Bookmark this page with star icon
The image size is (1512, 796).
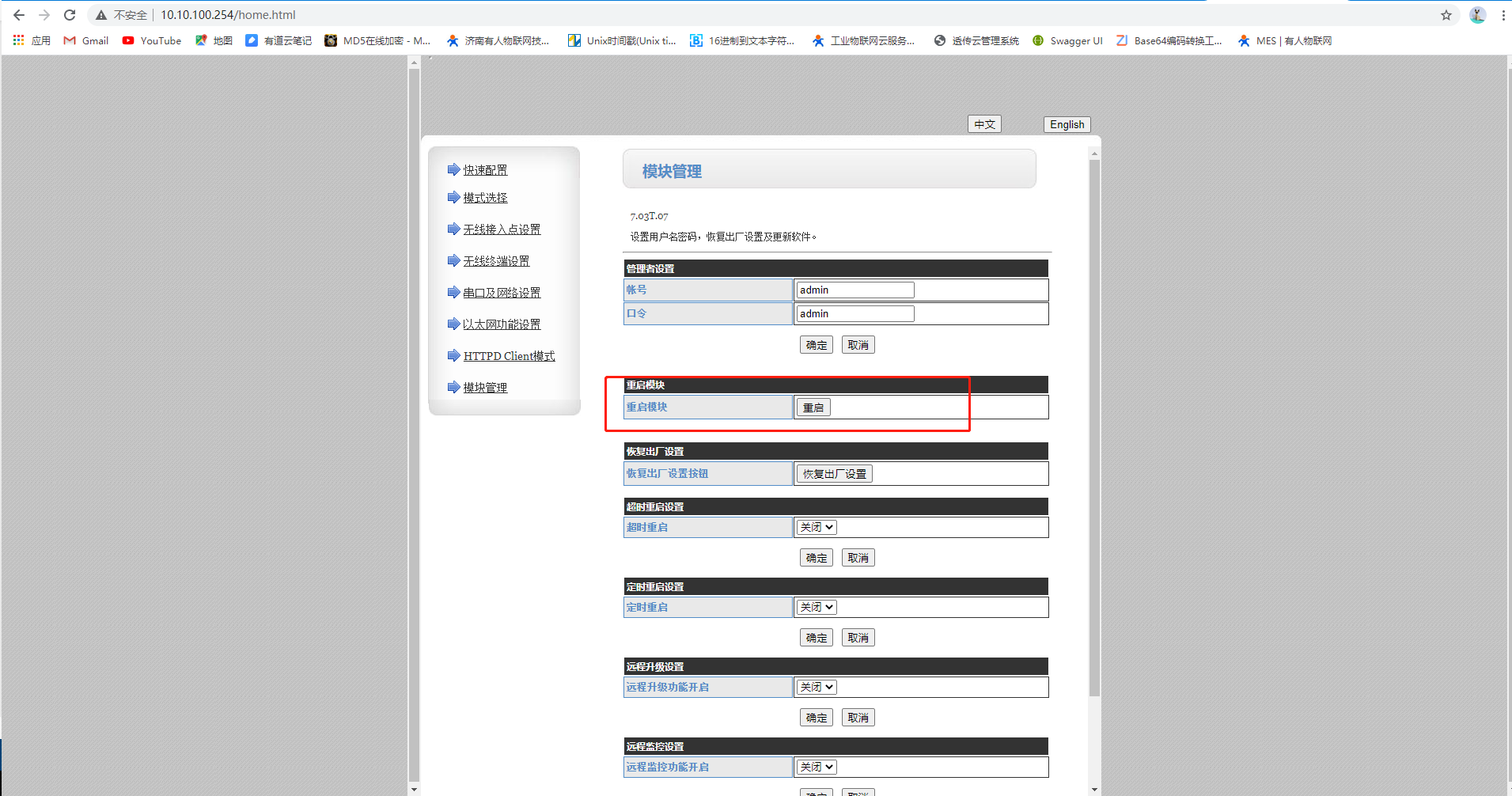tap(1446, 15)
